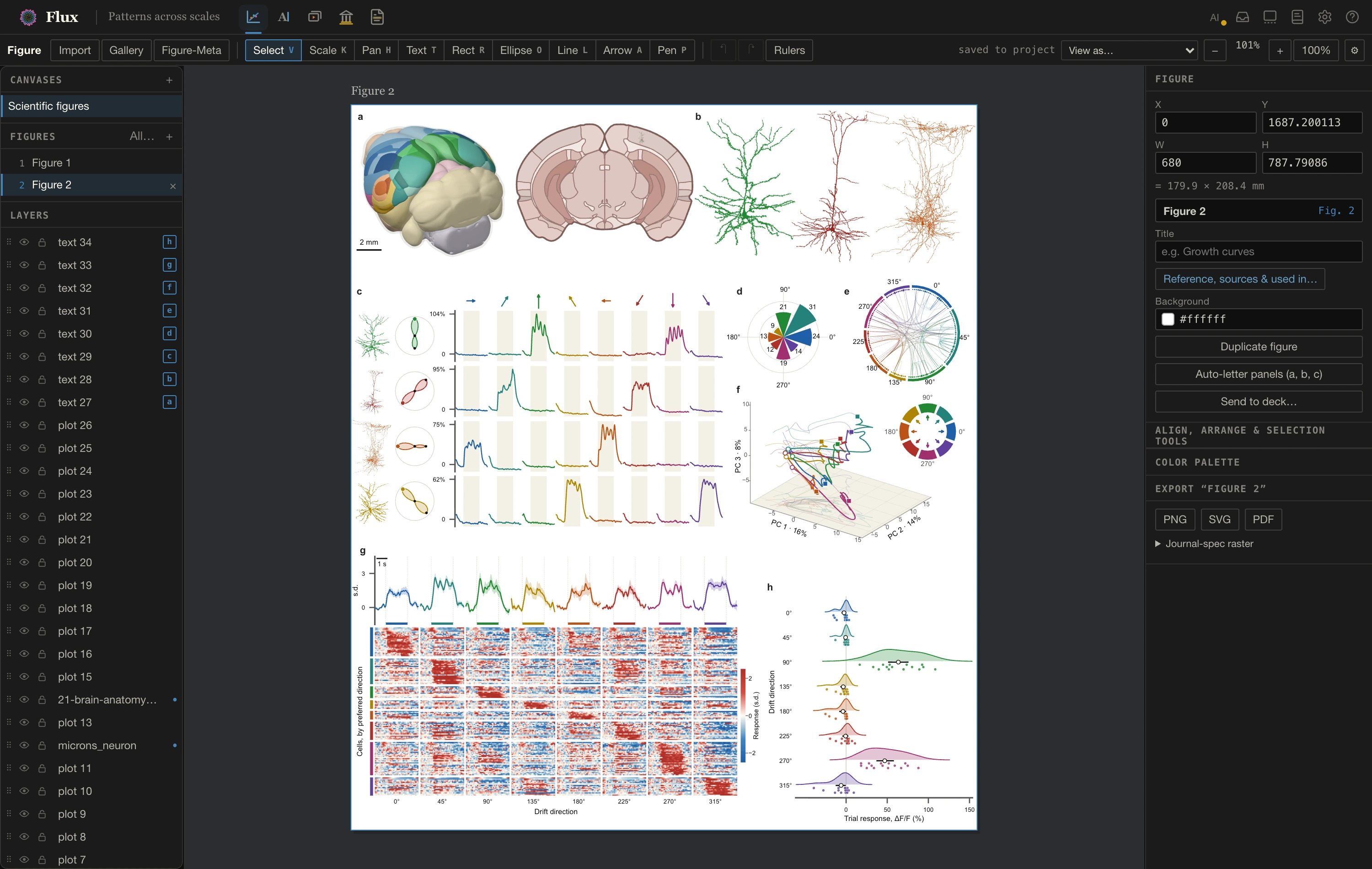Switch to the Import tab

pos(75,50)
